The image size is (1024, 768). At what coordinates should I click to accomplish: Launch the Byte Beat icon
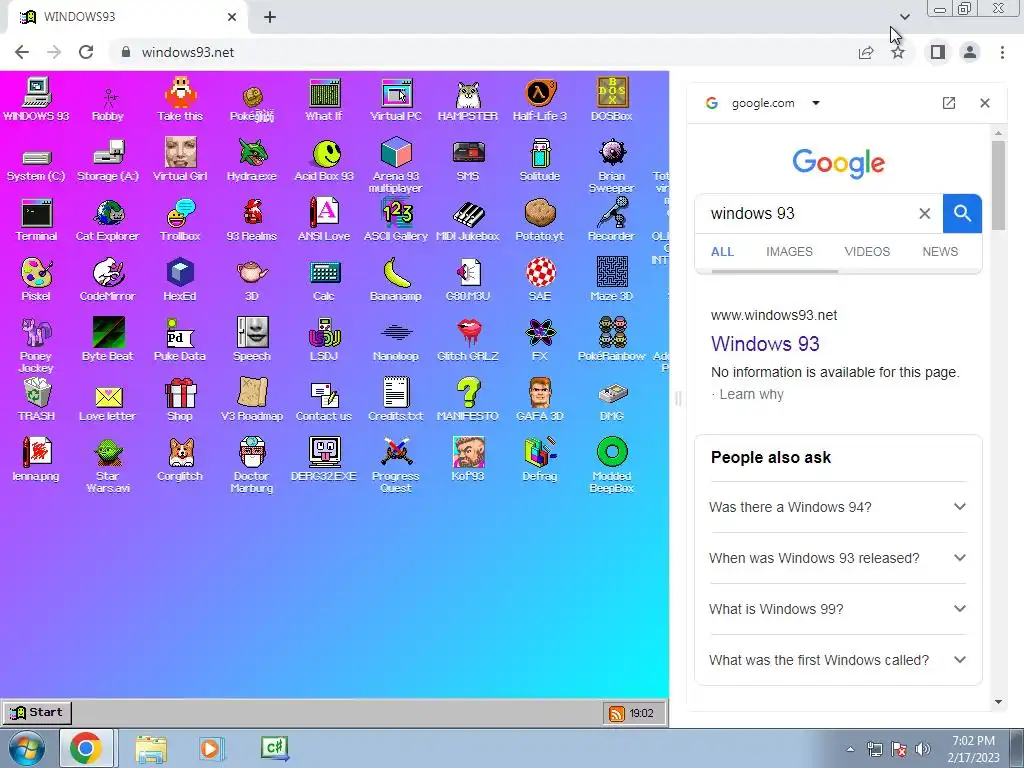[x=108, y=340]
